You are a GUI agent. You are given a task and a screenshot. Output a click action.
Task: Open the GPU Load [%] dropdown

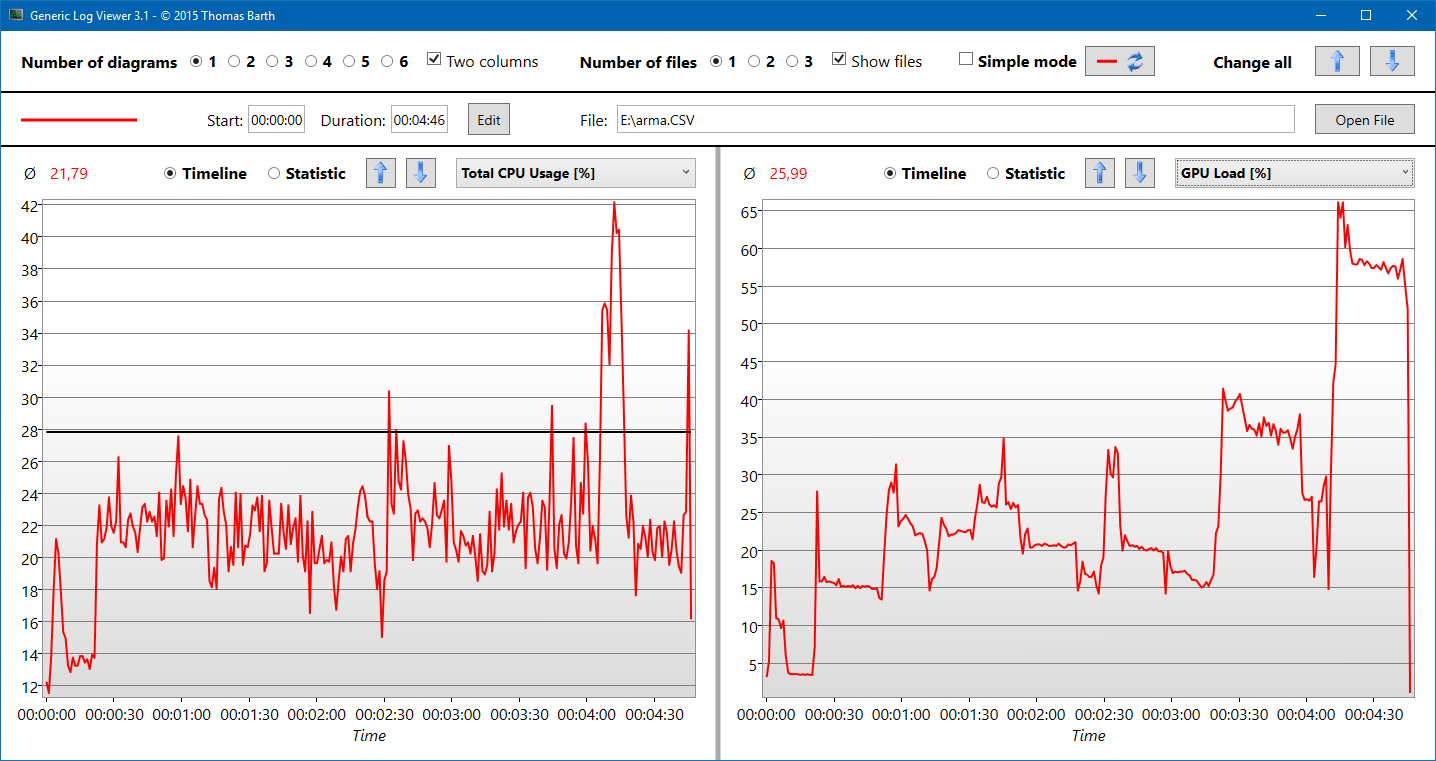(x=1295, y=173)
